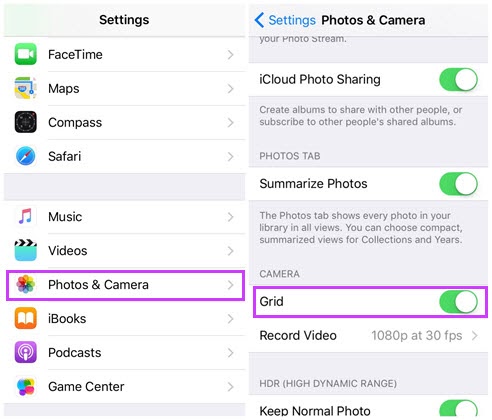Tap the Maps app icon
The width and height of the screenshot is (492, 420).
pos(25,88)
